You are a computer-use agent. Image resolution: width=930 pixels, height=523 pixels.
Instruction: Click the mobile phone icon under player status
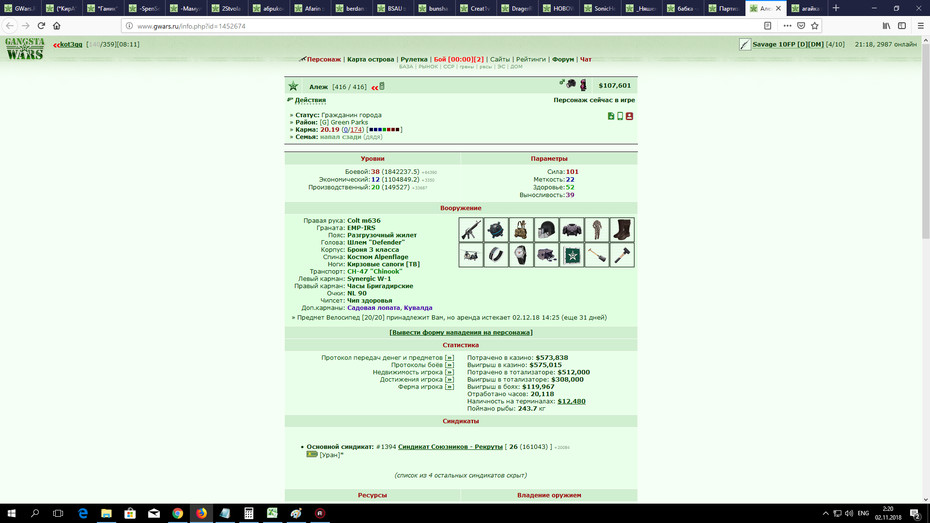point(620,116)
